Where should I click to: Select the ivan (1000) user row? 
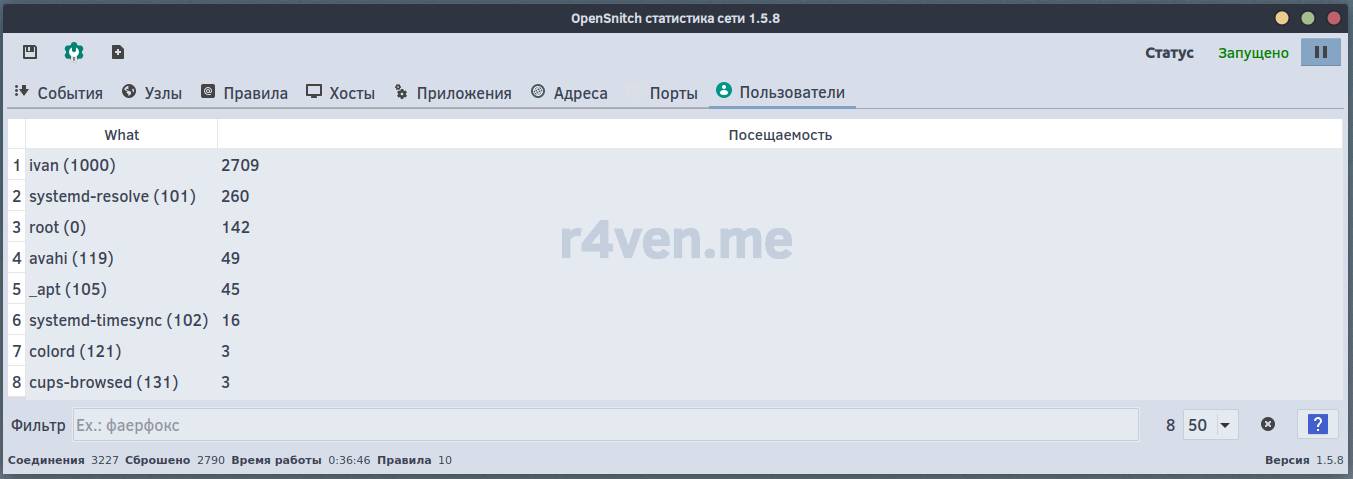click(73, 165)
